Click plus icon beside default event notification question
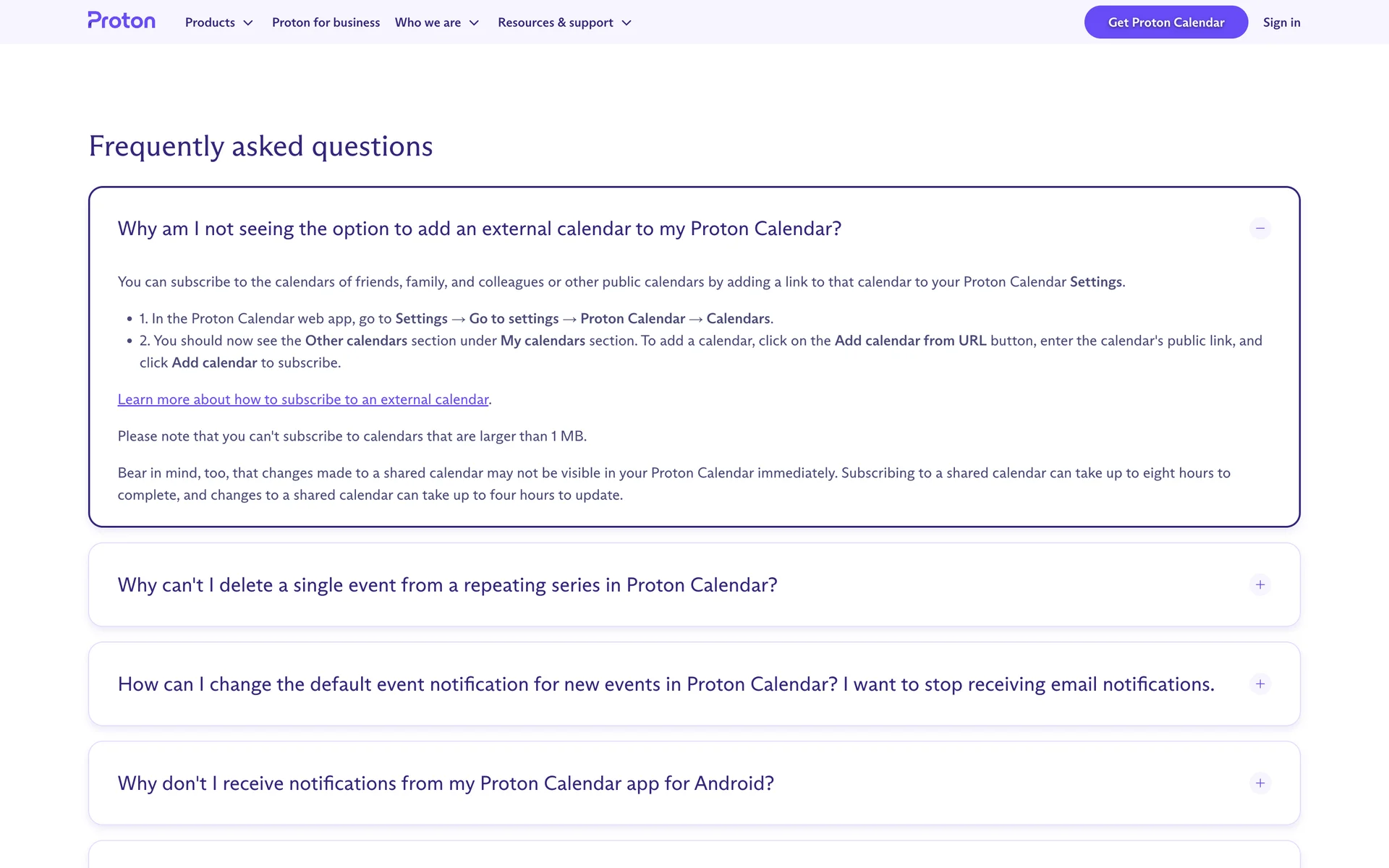1389x868 pixels. pos(1260,684)
